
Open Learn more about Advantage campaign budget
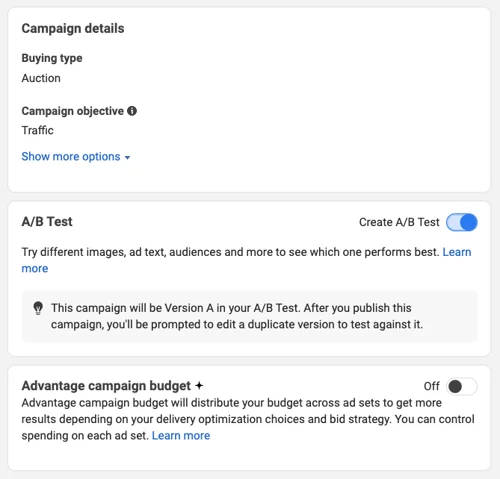[x=181, y=436]
